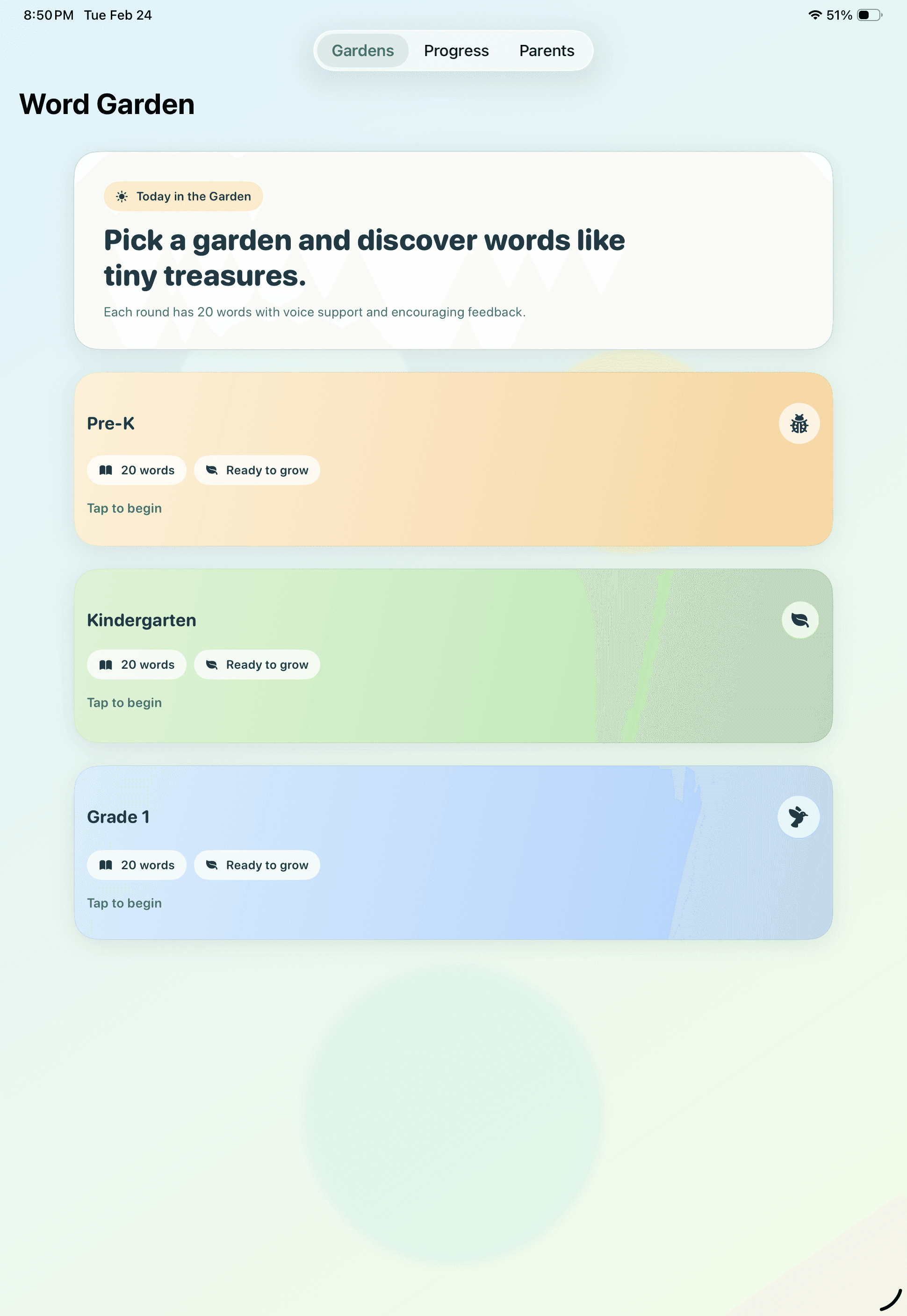Image resolution: width=907 pixels, height=1316 pixels.
Task: Click the leaf icon in Pre-K's Ready to grow badge
Action: (x=211, y=470)
